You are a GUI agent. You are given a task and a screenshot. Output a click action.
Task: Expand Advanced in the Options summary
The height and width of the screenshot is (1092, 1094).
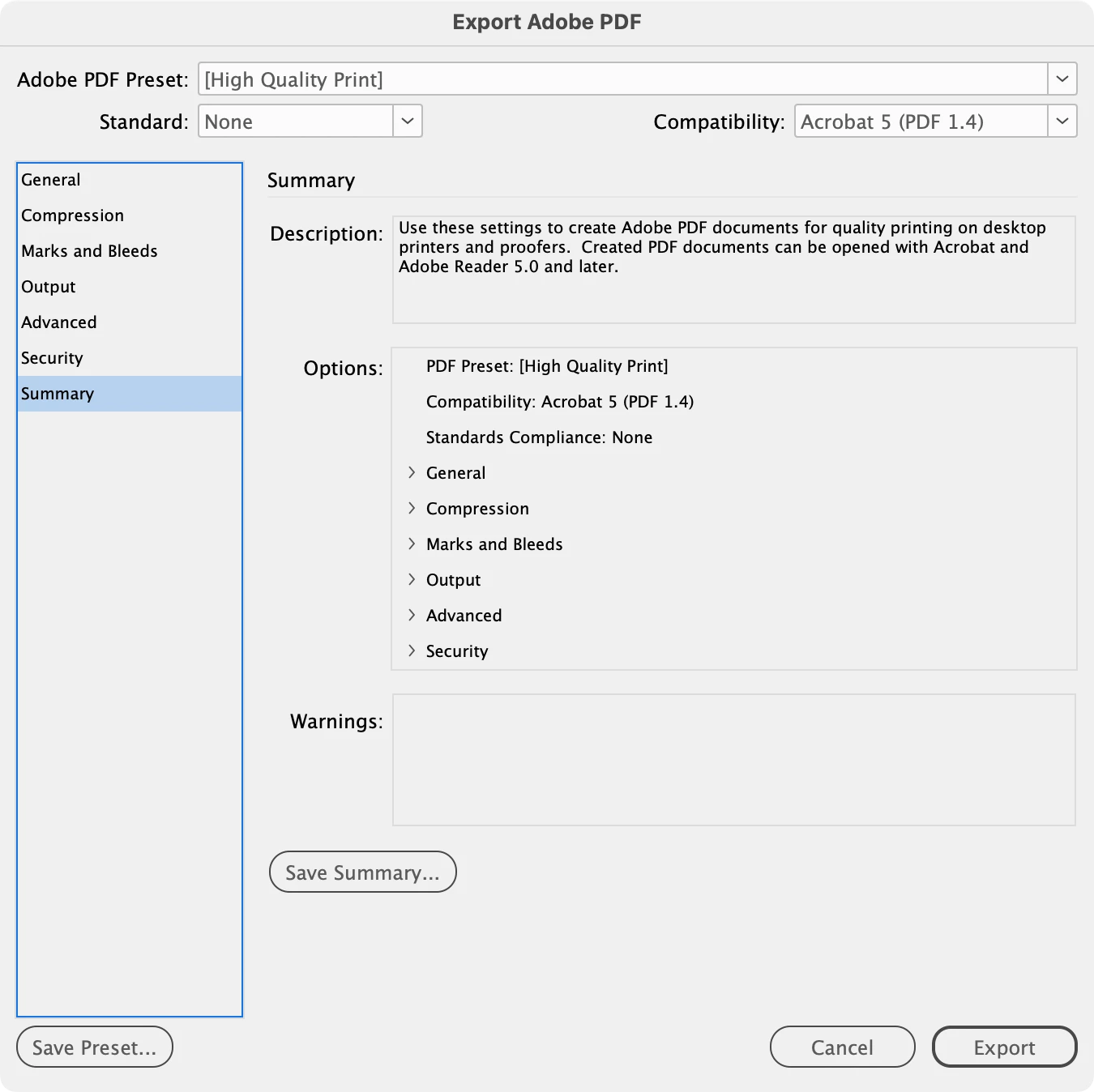pos(412,616)
